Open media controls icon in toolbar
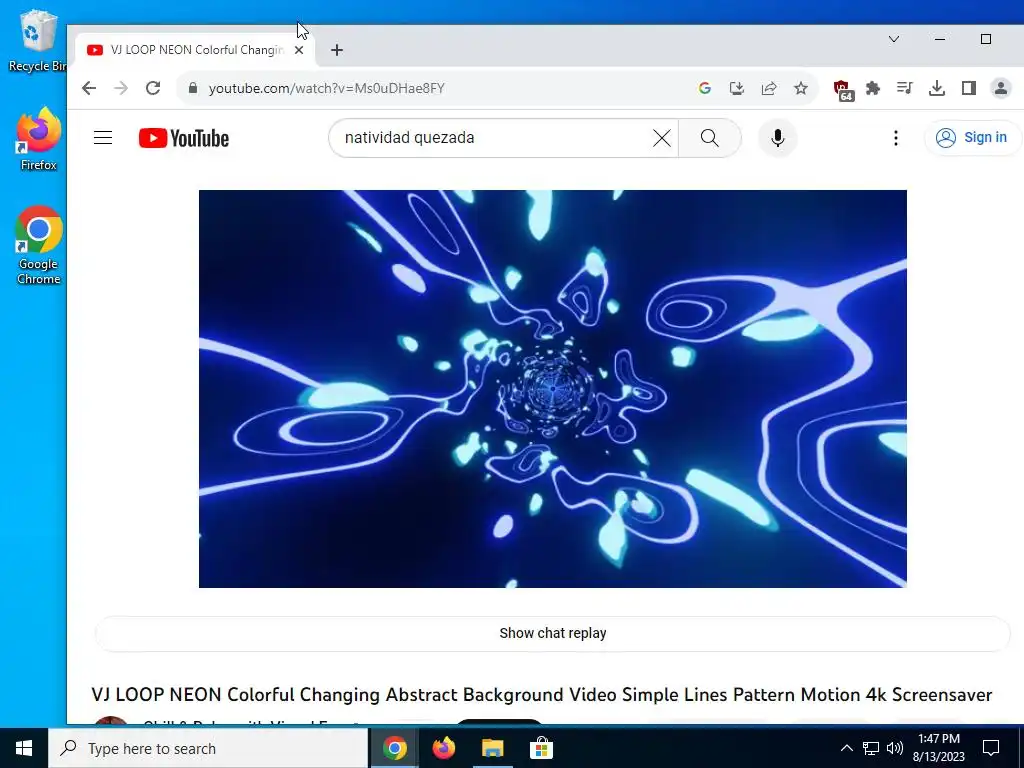 coord(904,88)
